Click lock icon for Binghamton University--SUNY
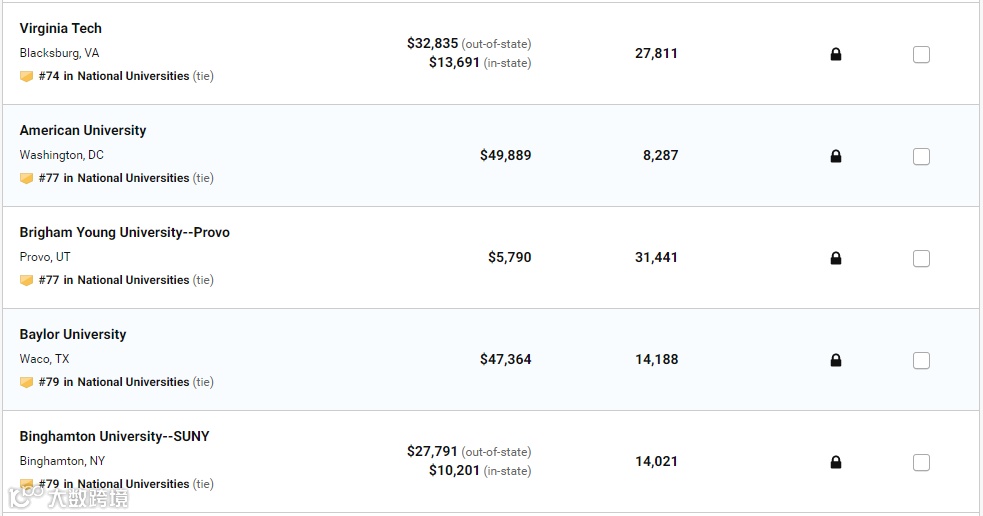 pos(836,462)
